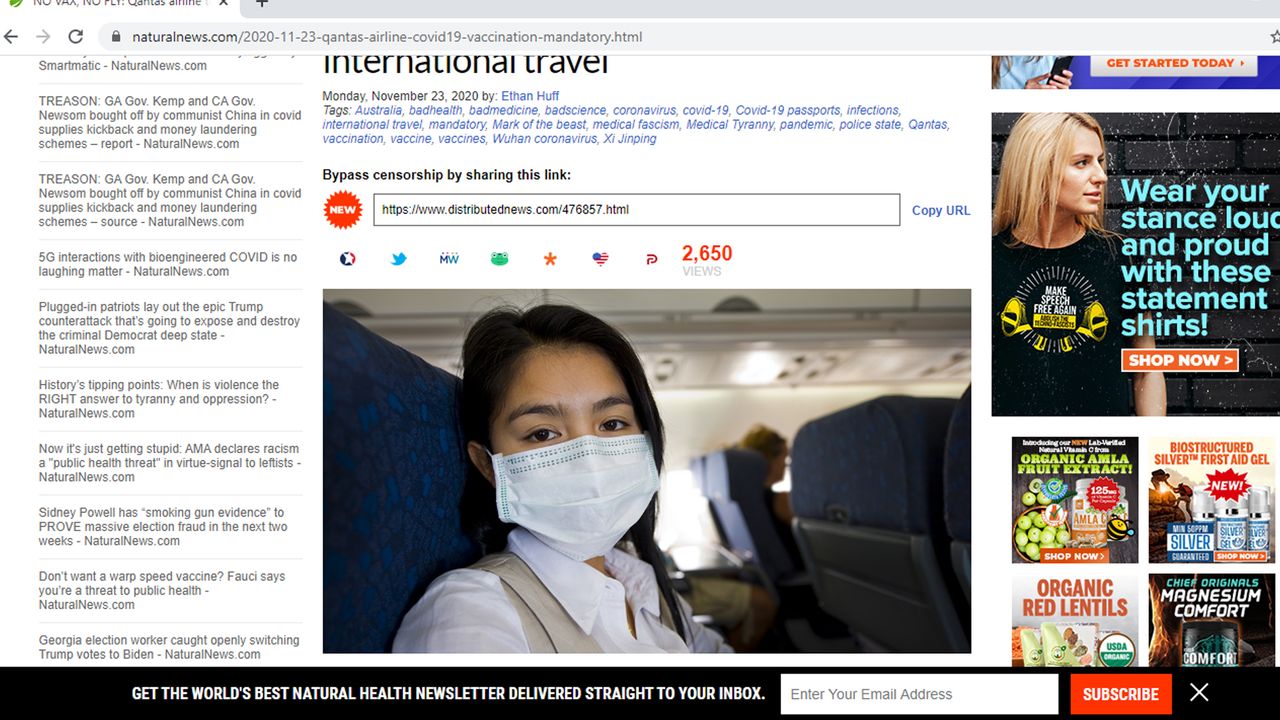Screen dimensions: 1280x720
Task: Open author Ethan Huff's page
Action: click(x=530, y=96)
